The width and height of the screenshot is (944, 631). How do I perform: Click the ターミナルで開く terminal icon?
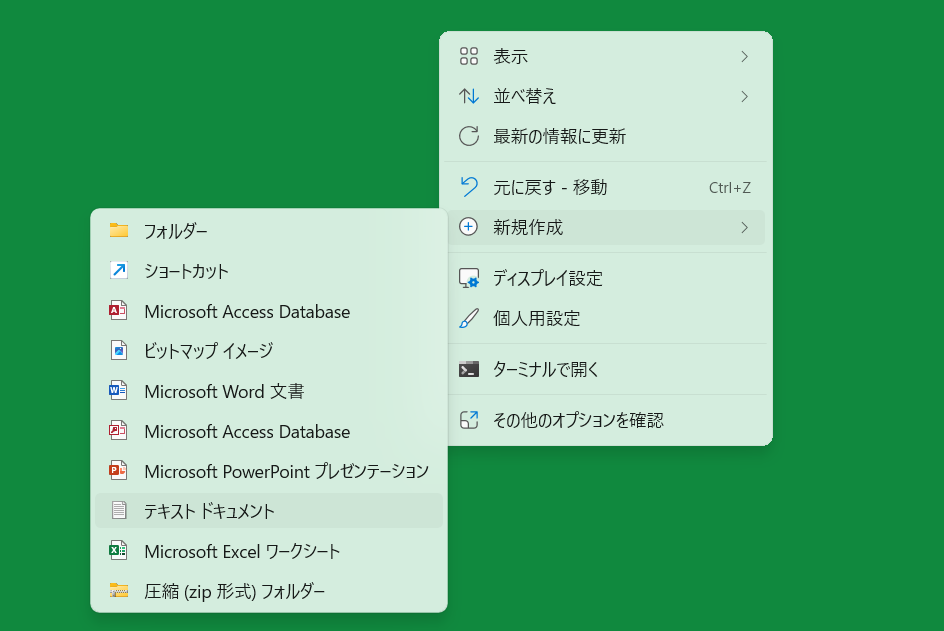click(468, 369)
